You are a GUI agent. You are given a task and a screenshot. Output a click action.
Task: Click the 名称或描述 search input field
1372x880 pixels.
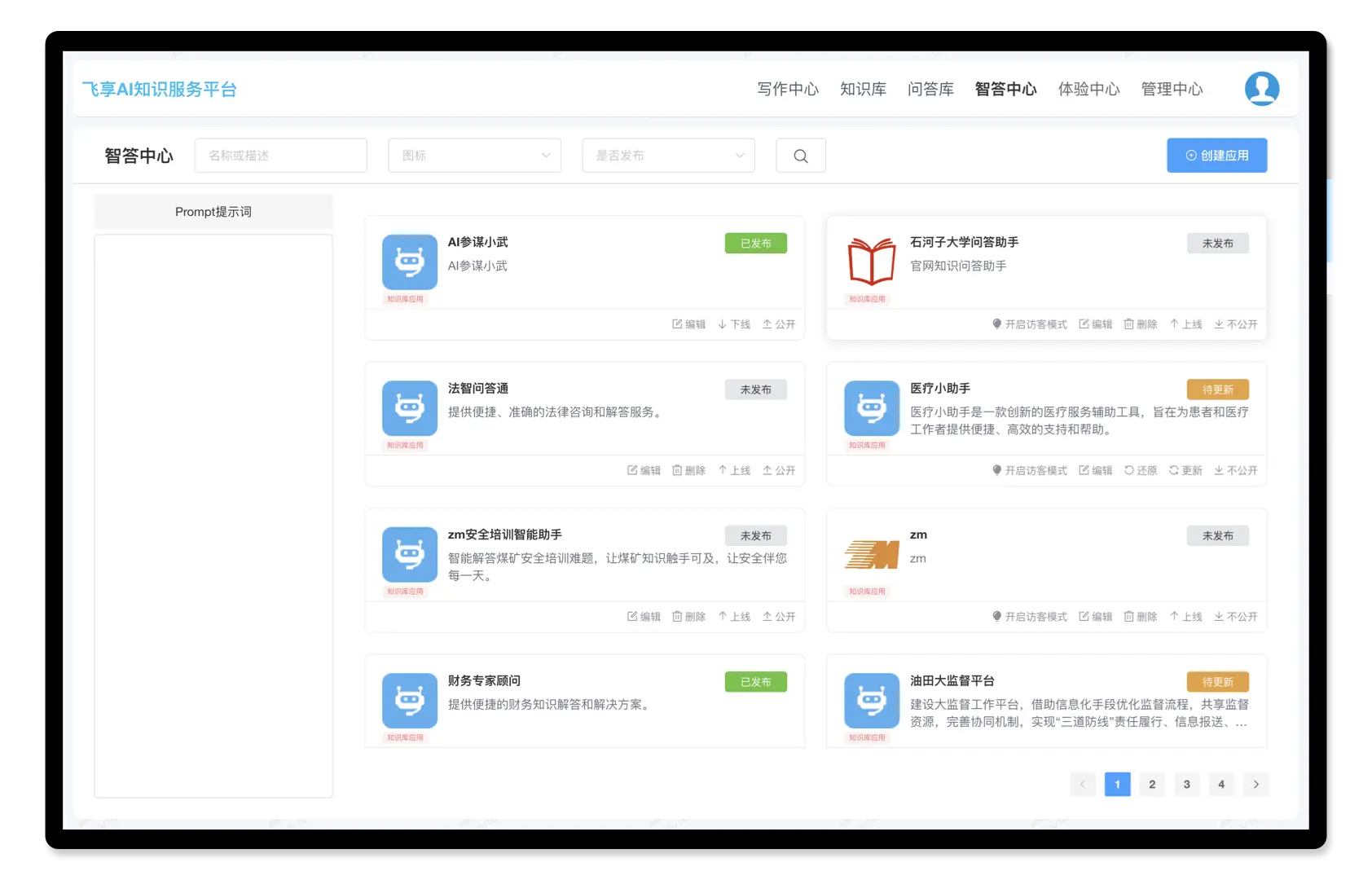pyautogui.click(x=280, y=156)
